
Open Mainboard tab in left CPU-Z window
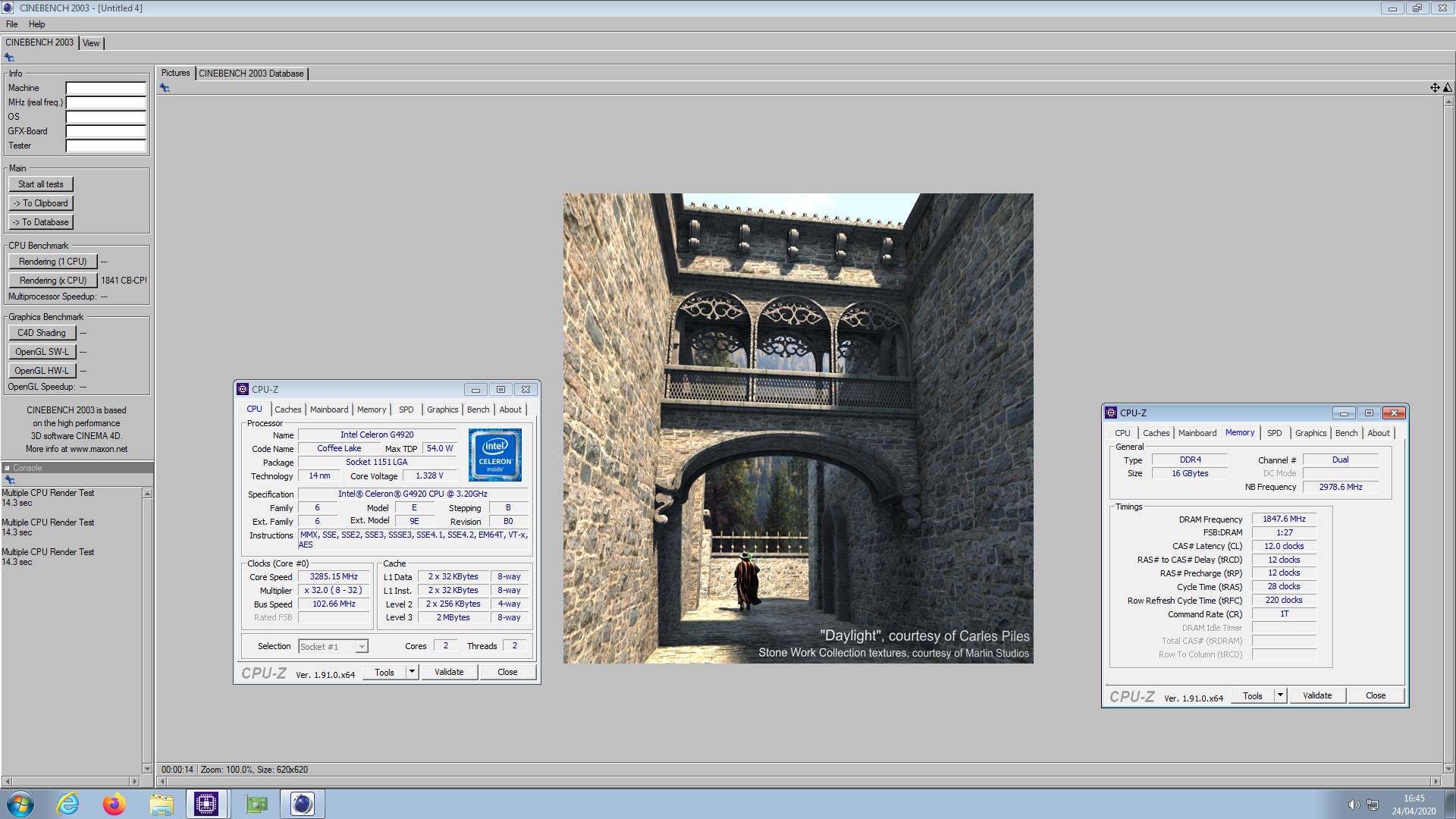(329, 409)
